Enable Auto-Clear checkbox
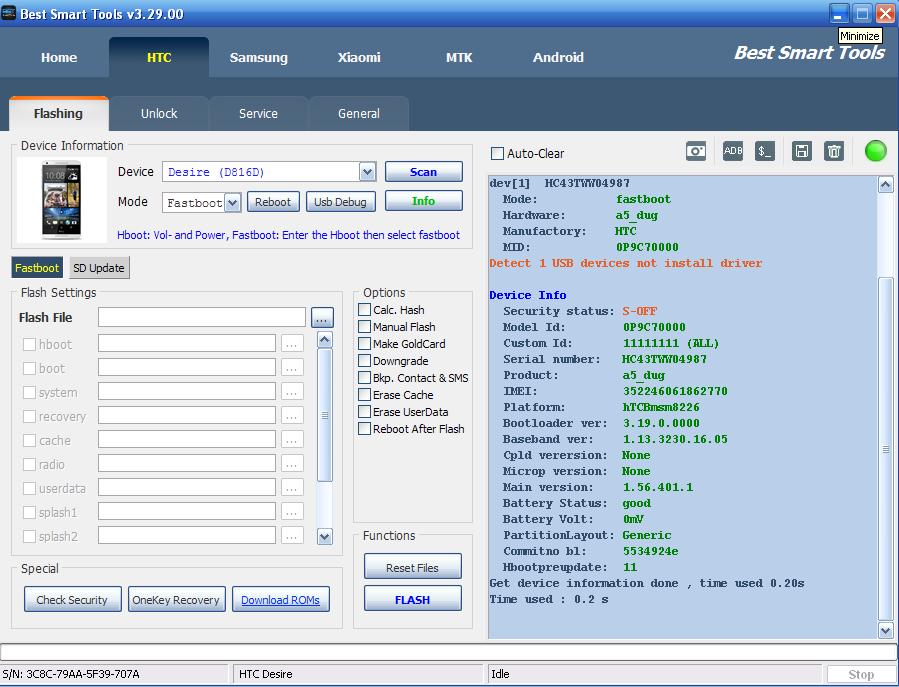 click(x=498, y=154)
